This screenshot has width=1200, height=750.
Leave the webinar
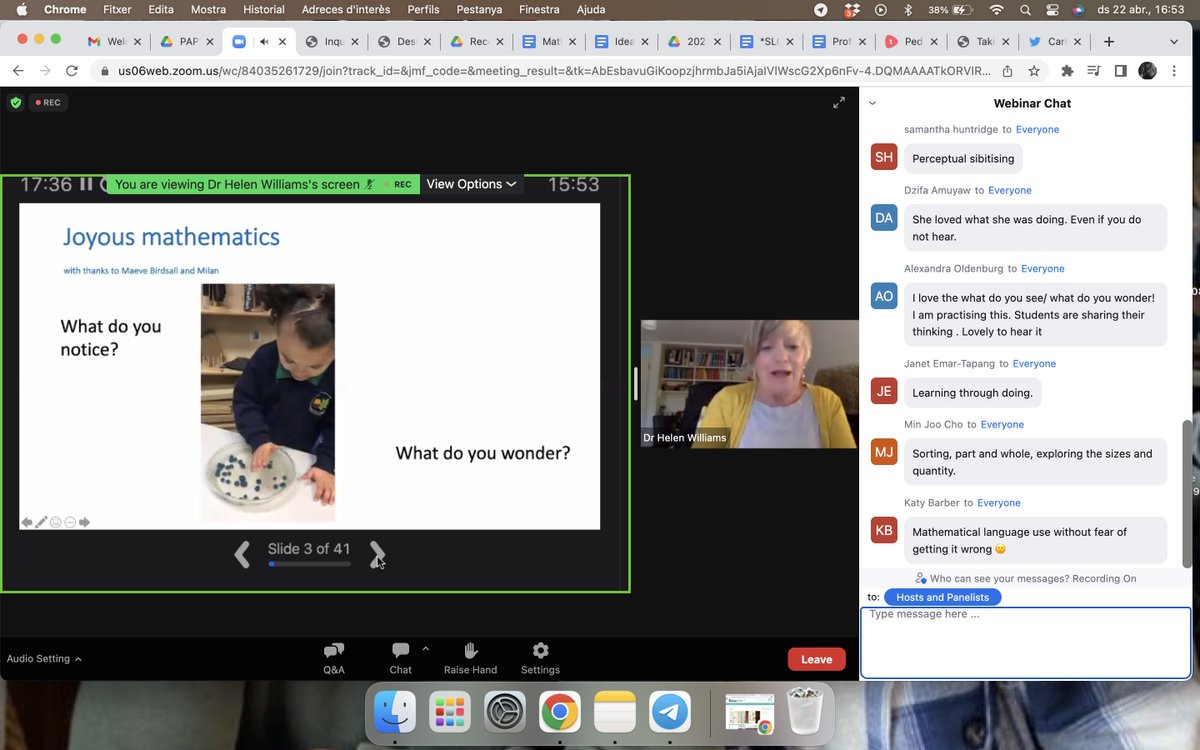click(816, 659)
